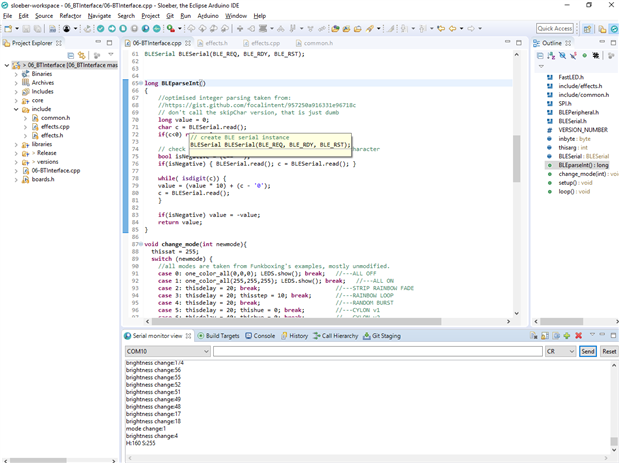Click the Git Staging view icon
The height and width of the screenshot is (463, 619).
(x=365, y=336)
